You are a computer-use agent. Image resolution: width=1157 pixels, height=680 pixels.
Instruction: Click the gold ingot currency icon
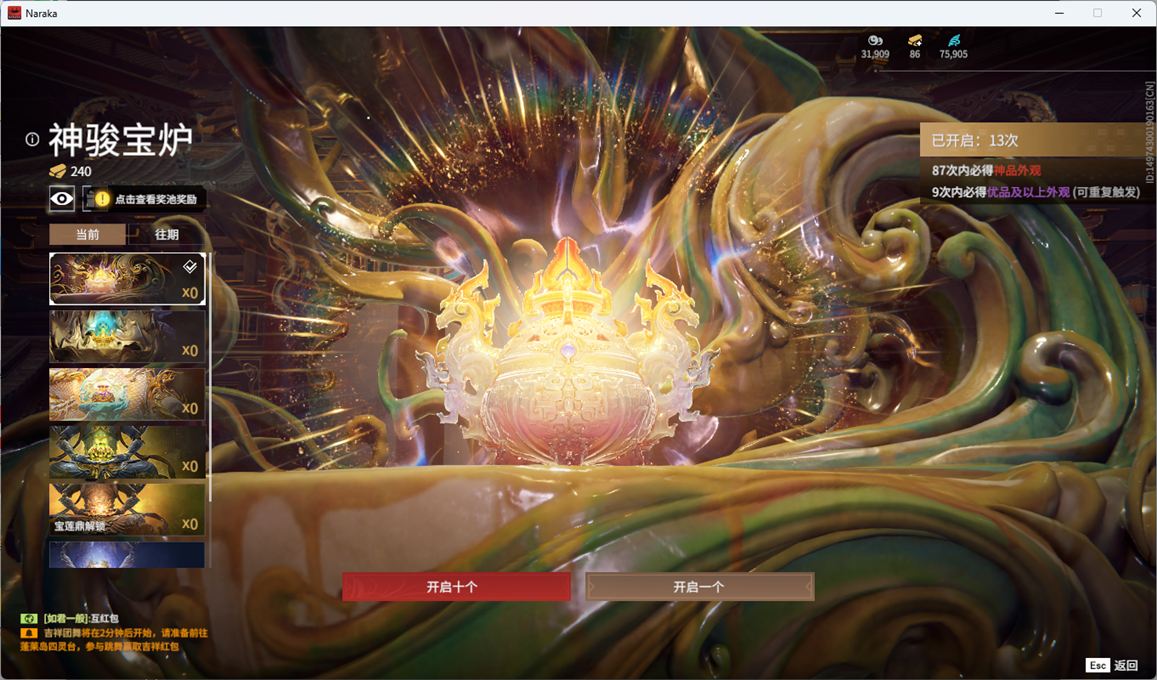tap(915, 41)
